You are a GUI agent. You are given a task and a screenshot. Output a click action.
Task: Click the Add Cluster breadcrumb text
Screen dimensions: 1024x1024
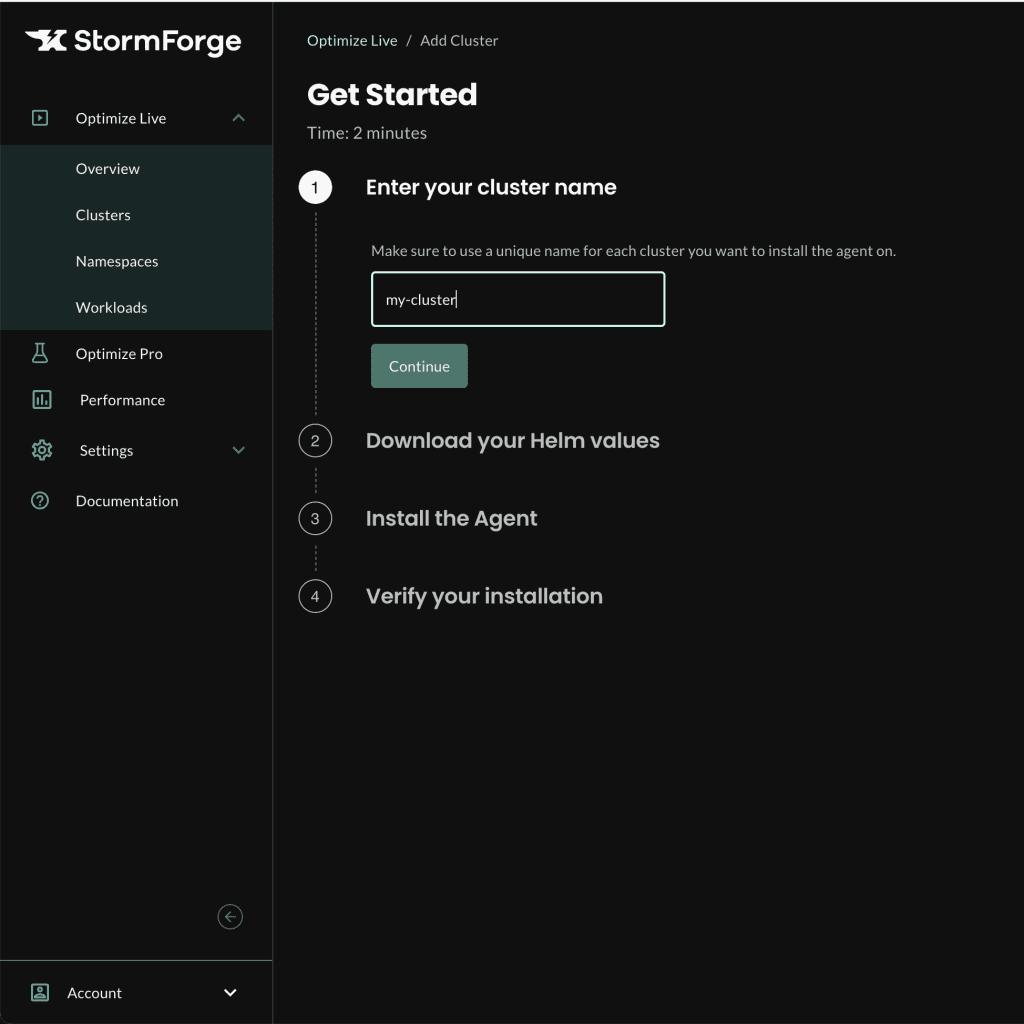click(459, 40)
